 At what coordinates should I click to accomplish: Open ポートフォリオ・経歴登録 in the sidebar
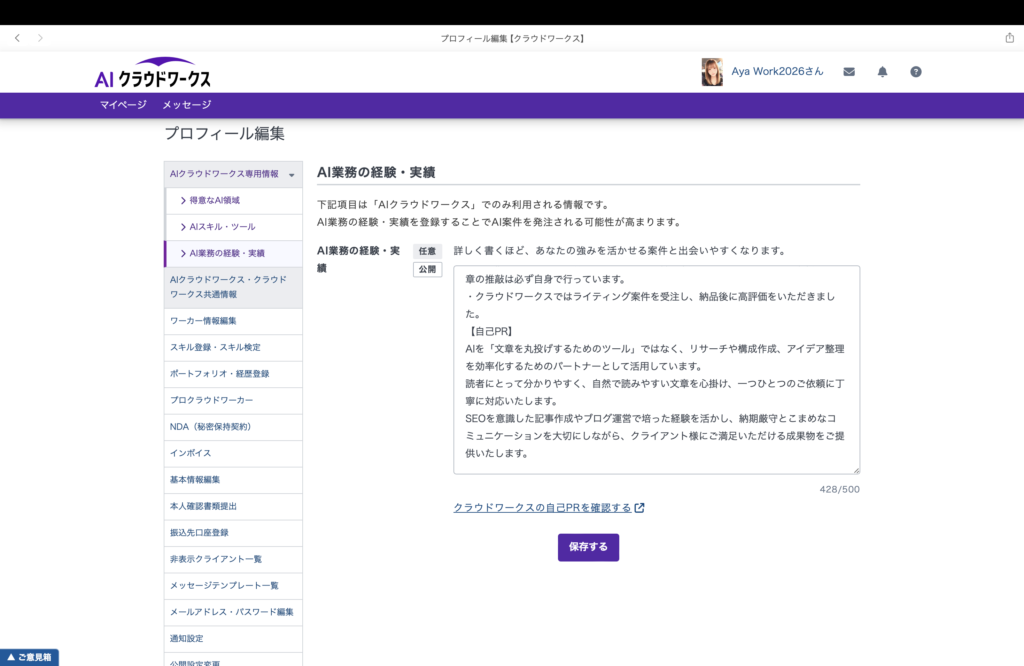click(x=233, y=374)
